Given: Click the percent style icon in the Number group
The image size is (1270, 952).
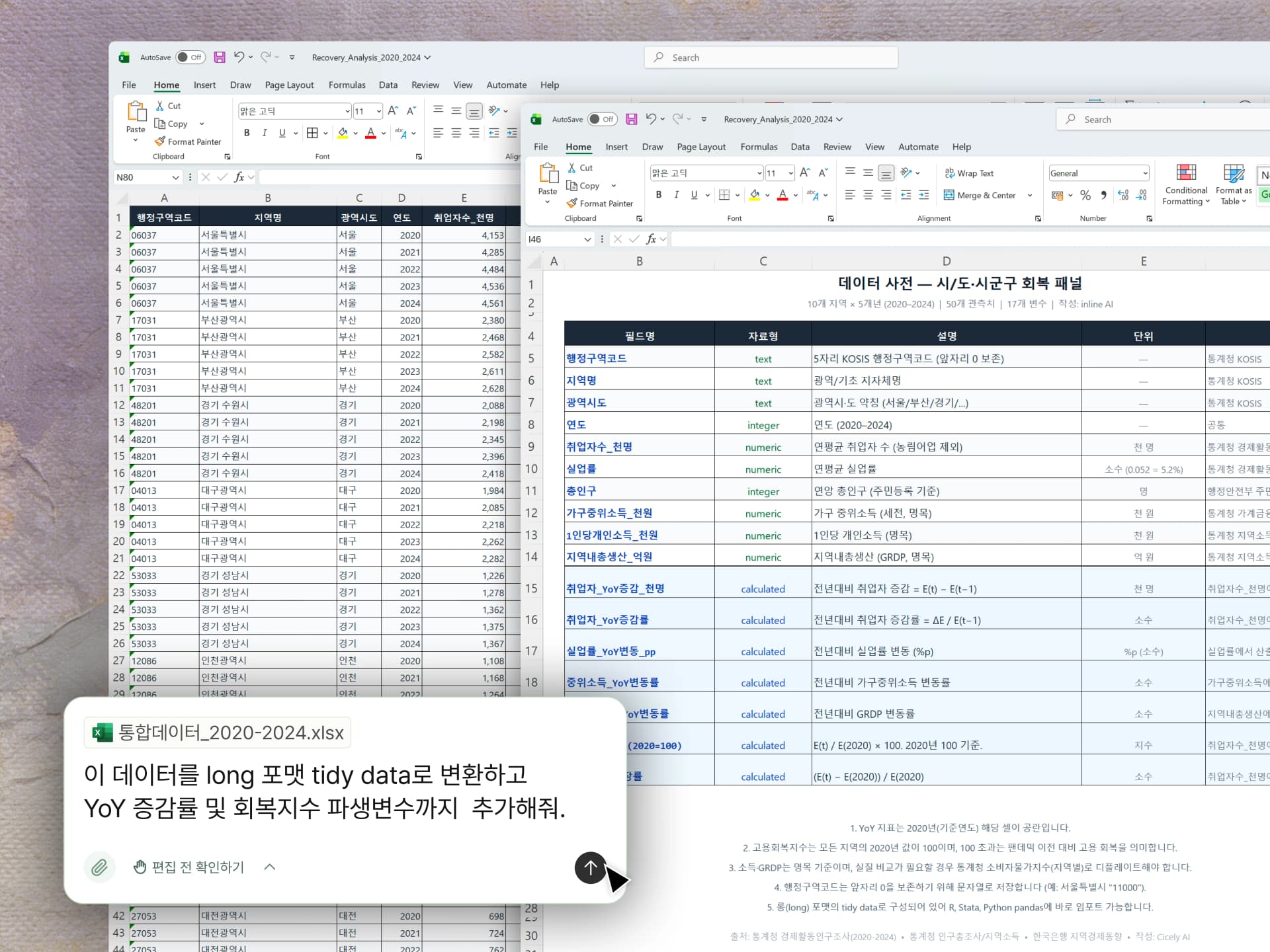Looking at the screenshot, I should pyautogui.click(x=1085, y=195).
